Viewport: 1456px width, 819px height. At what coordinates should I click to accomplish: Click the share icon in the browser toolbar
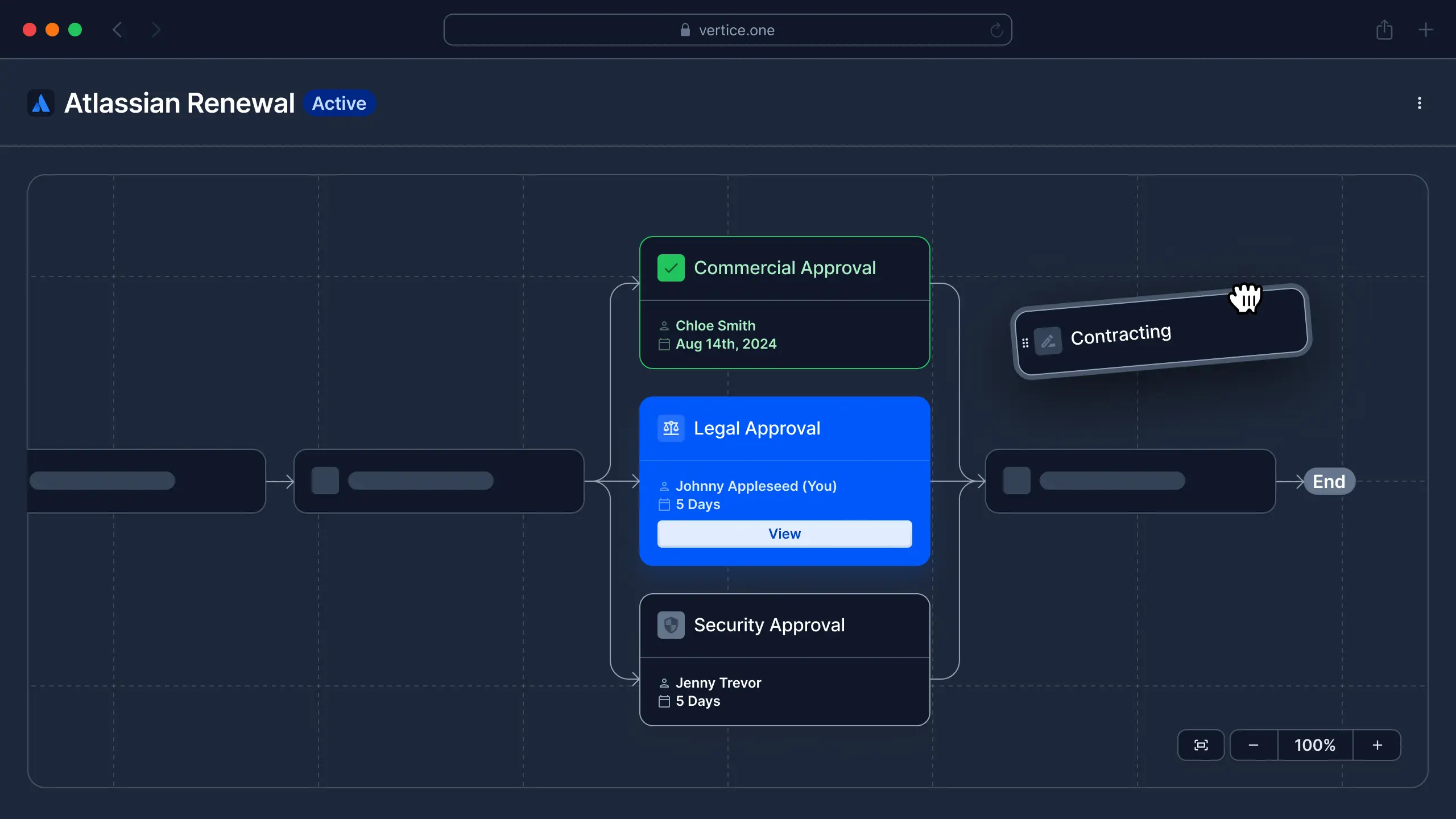pyautogui.click(x=1384, y=30)
